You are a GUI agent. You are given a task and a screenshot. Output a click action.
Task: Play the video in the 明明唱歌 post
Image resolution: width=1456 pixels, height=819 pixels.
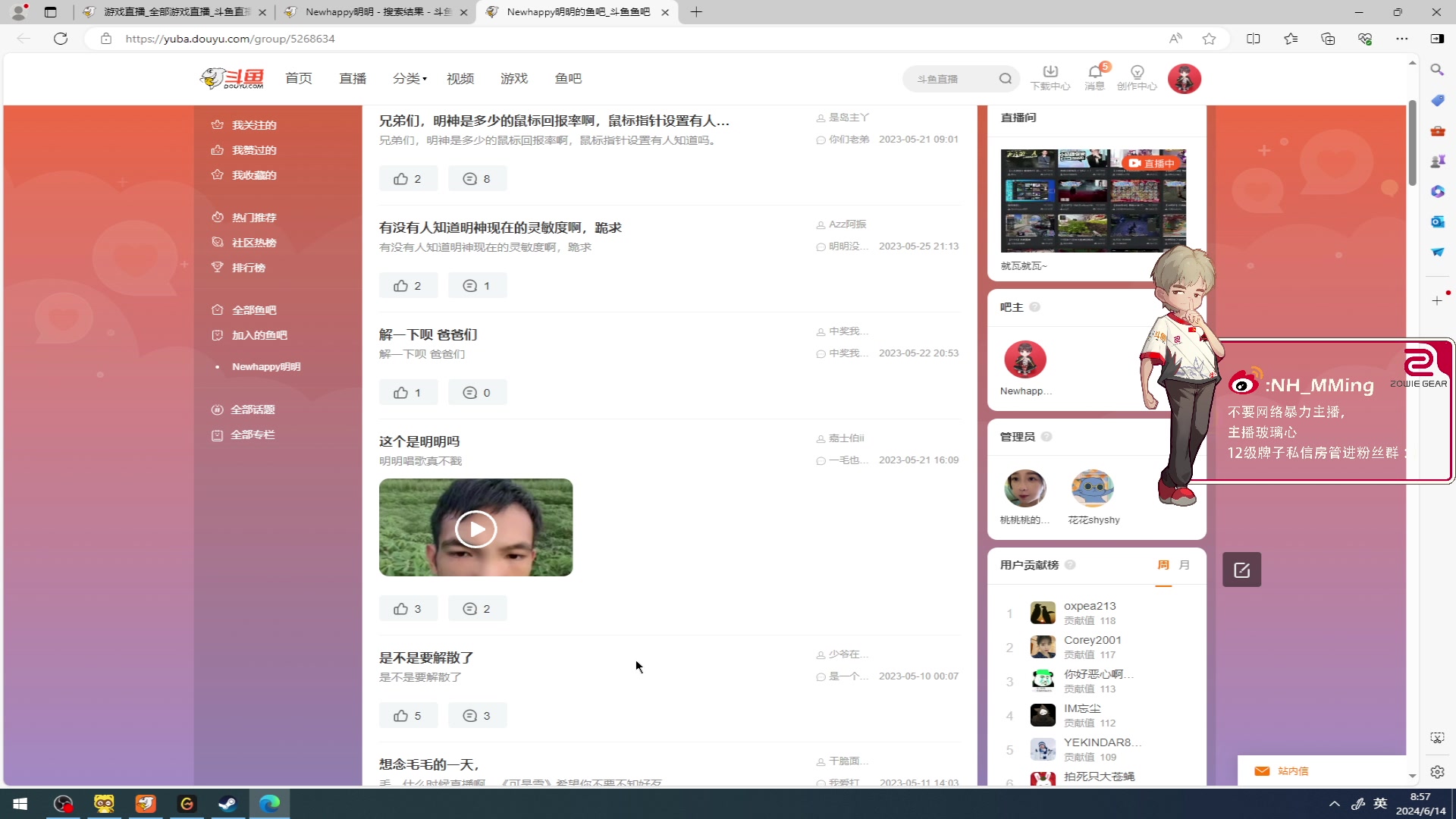476,528
